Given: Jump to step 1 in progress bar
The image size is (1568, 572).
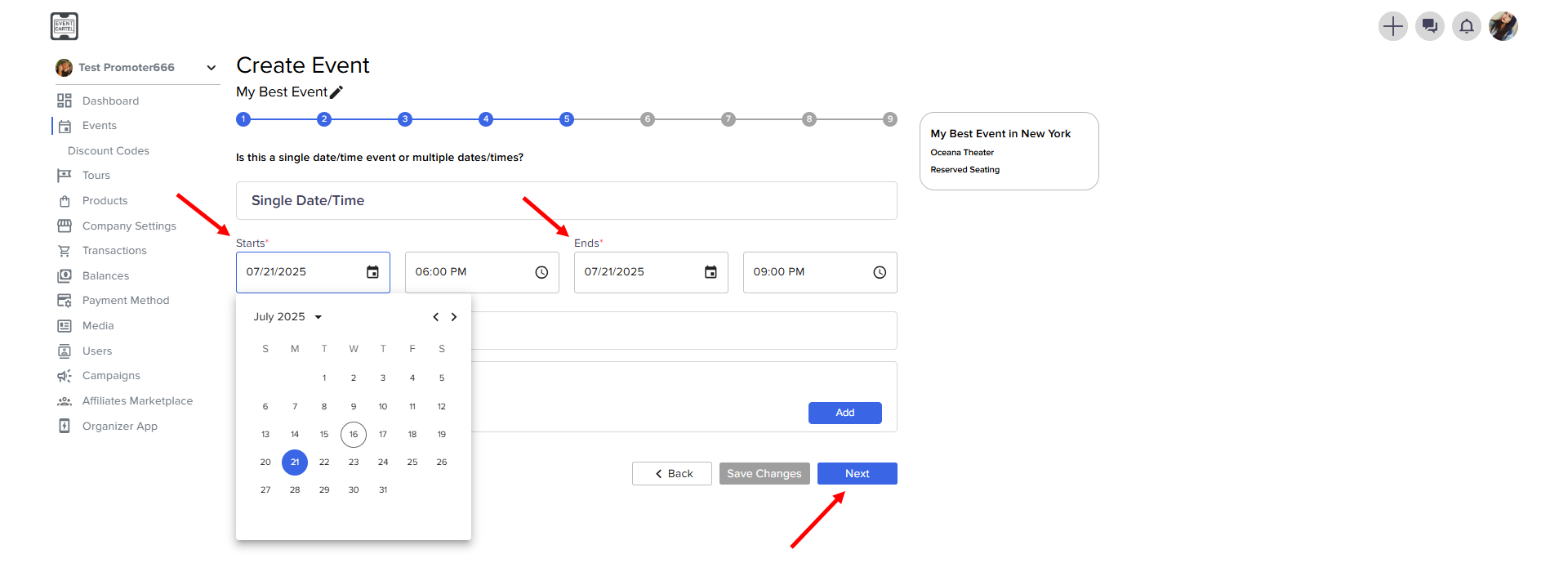Looking at the screenshot, I should tap(243, 119).
